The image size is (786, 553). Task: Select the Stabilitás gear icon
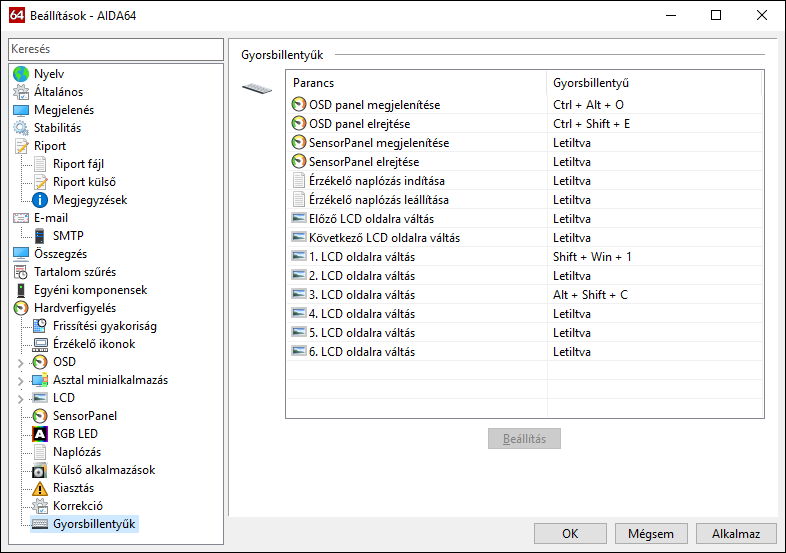(21, 128)
